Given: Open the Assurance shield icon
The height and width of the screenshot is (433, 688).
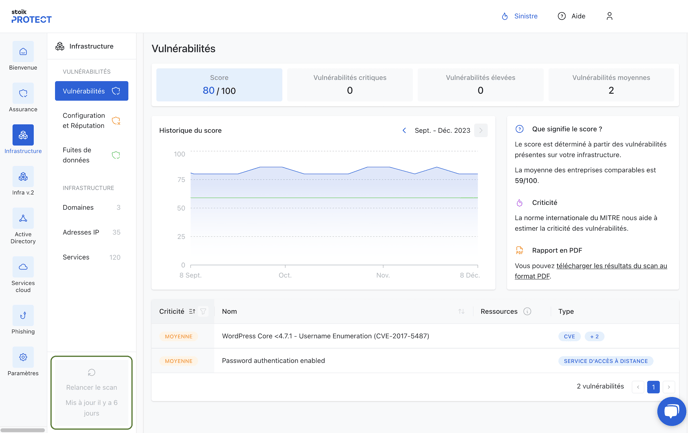Looking at the screenshot, I should (x=23, y=93).
